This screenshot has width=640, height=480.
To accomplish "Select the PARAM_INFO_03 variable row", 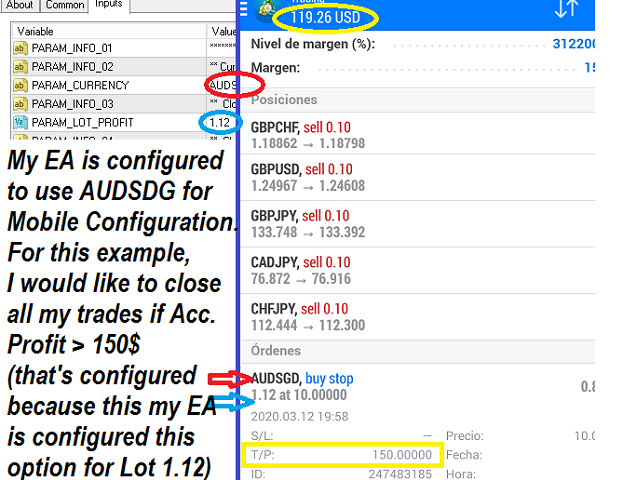I will click(x=124, y=104).
